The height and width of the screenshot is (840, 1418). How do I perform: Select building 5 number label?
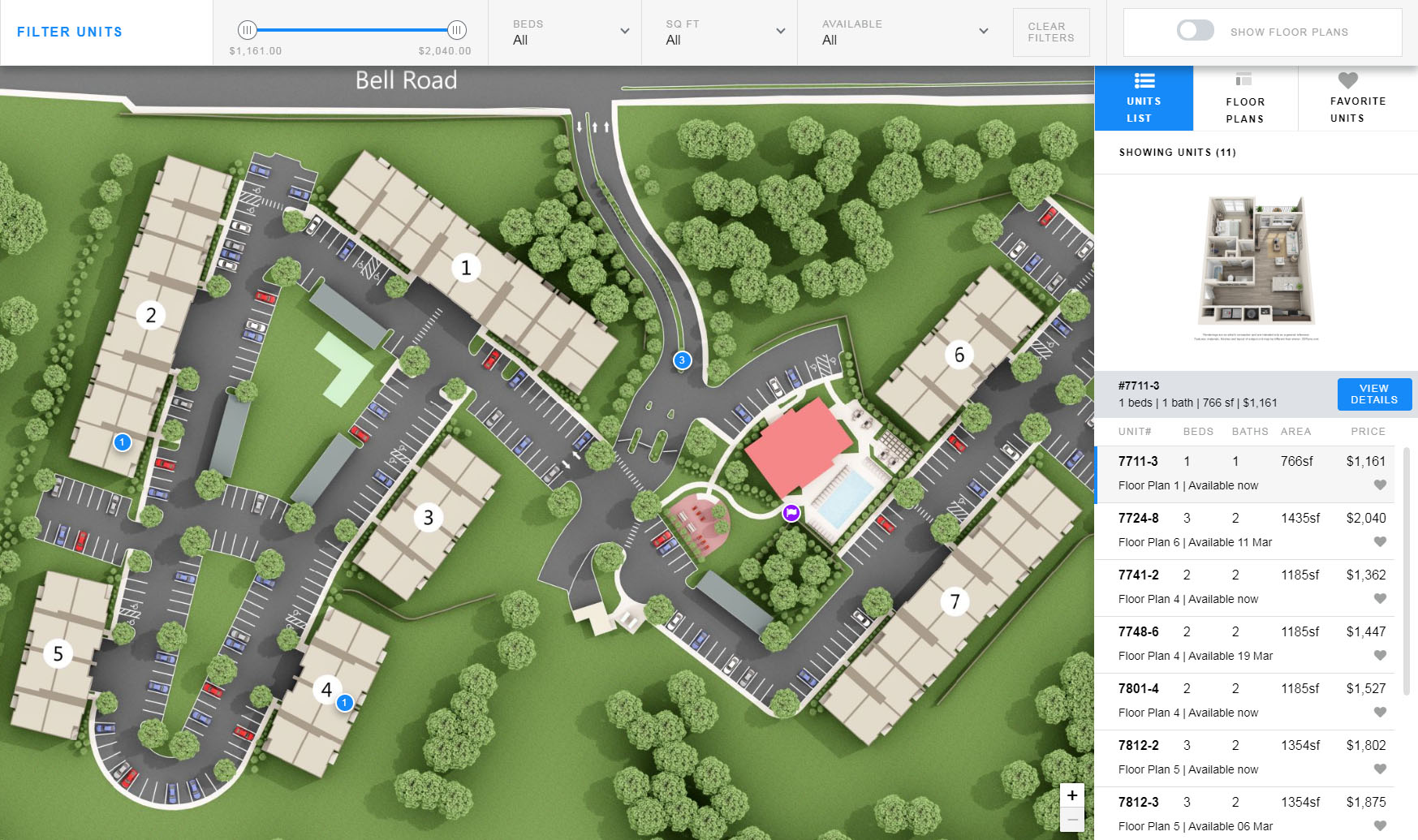pos(58,654)
